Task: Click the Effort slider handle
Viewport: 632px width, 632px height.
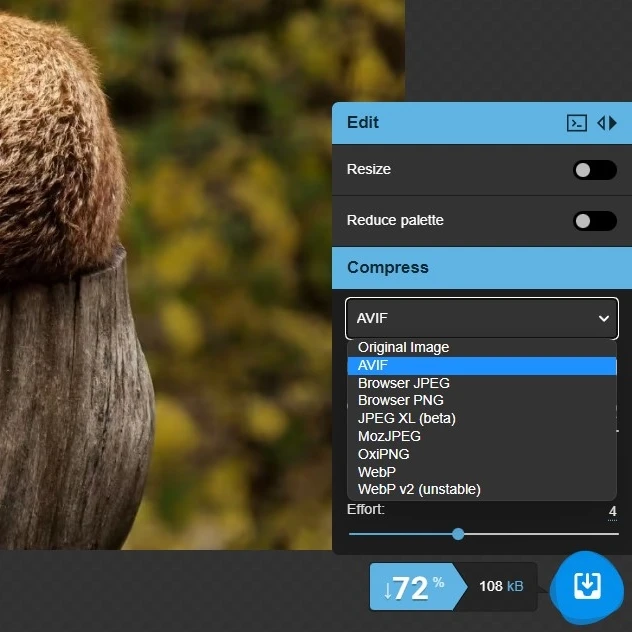Action: tap(458, 534)
